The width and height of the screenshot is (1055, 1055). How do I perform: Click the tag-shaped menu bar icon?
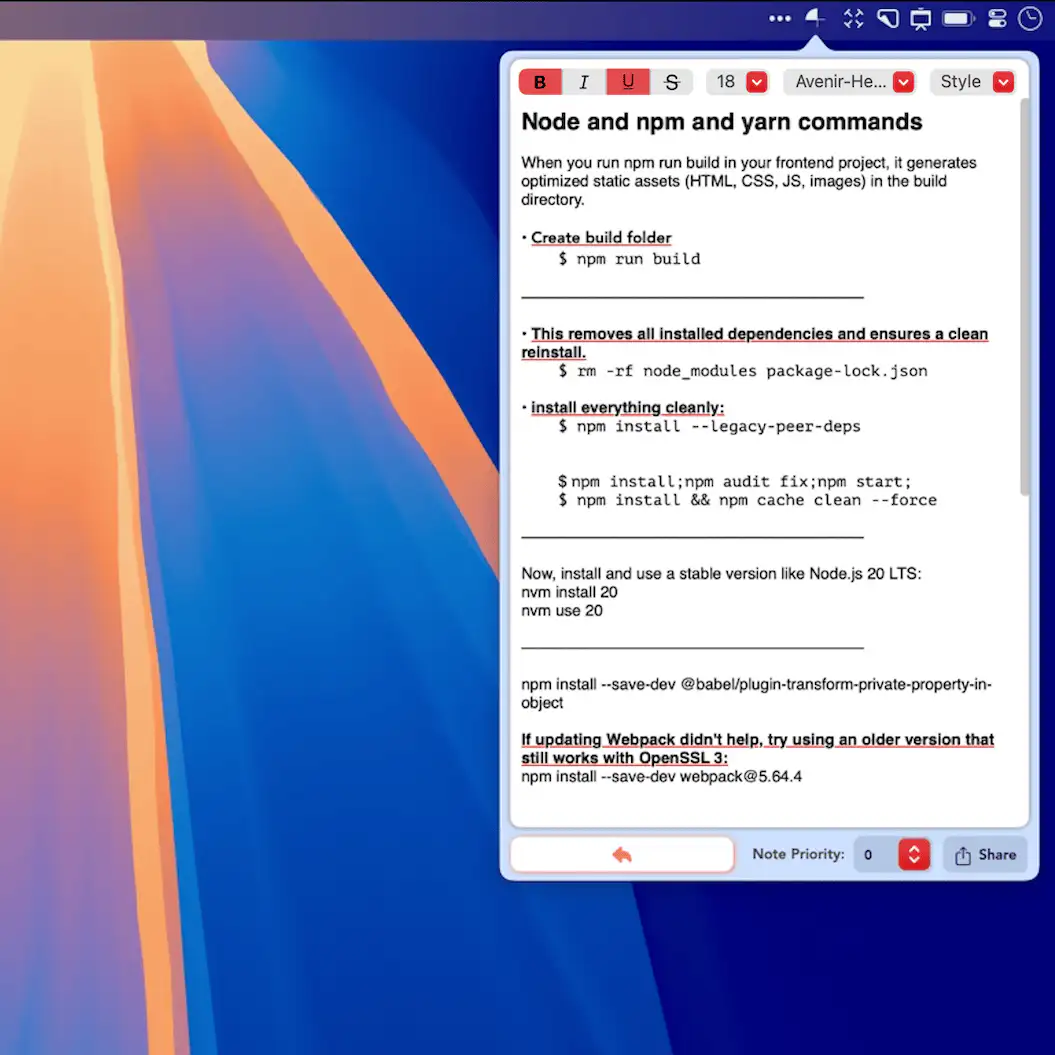point(888,18)
